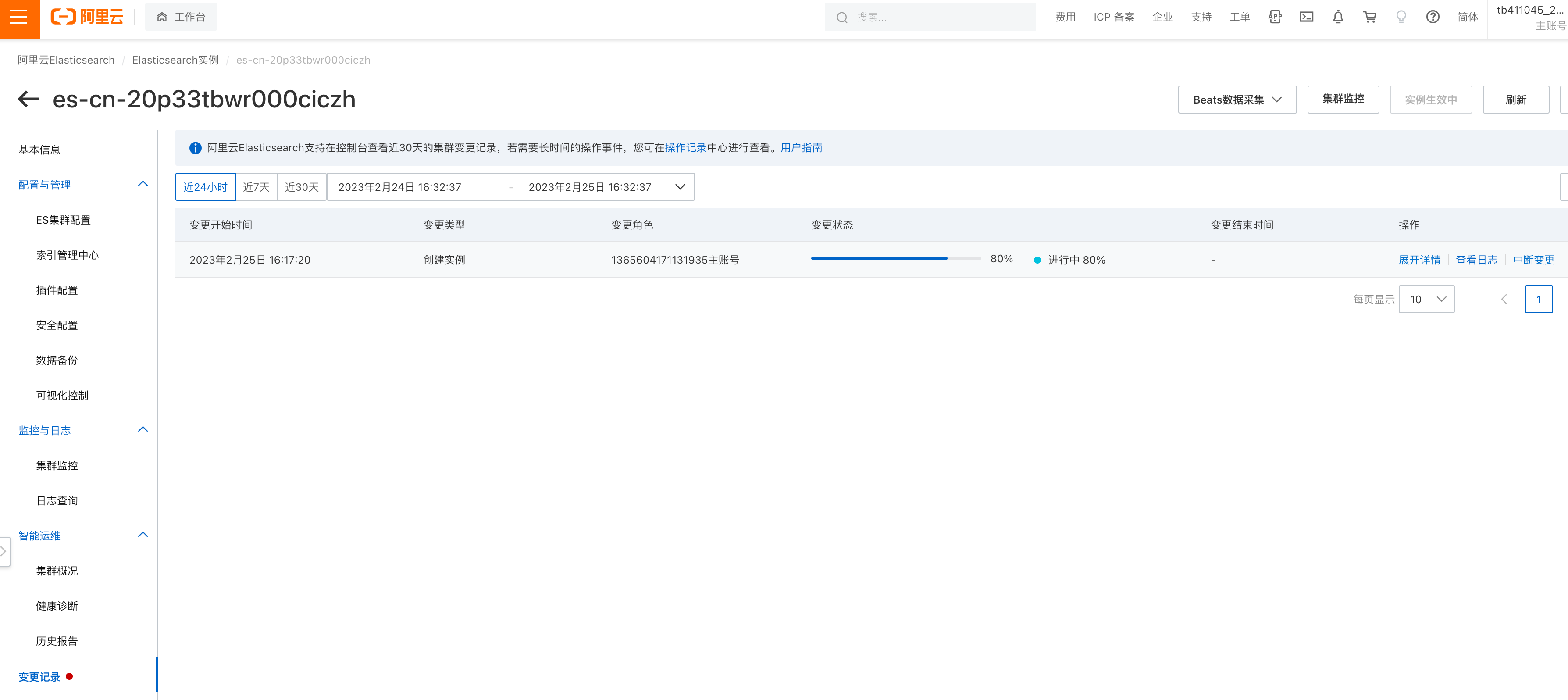Select the 近7天 time range
Screen dimensions: 1568x700
(x=256, y=187)
